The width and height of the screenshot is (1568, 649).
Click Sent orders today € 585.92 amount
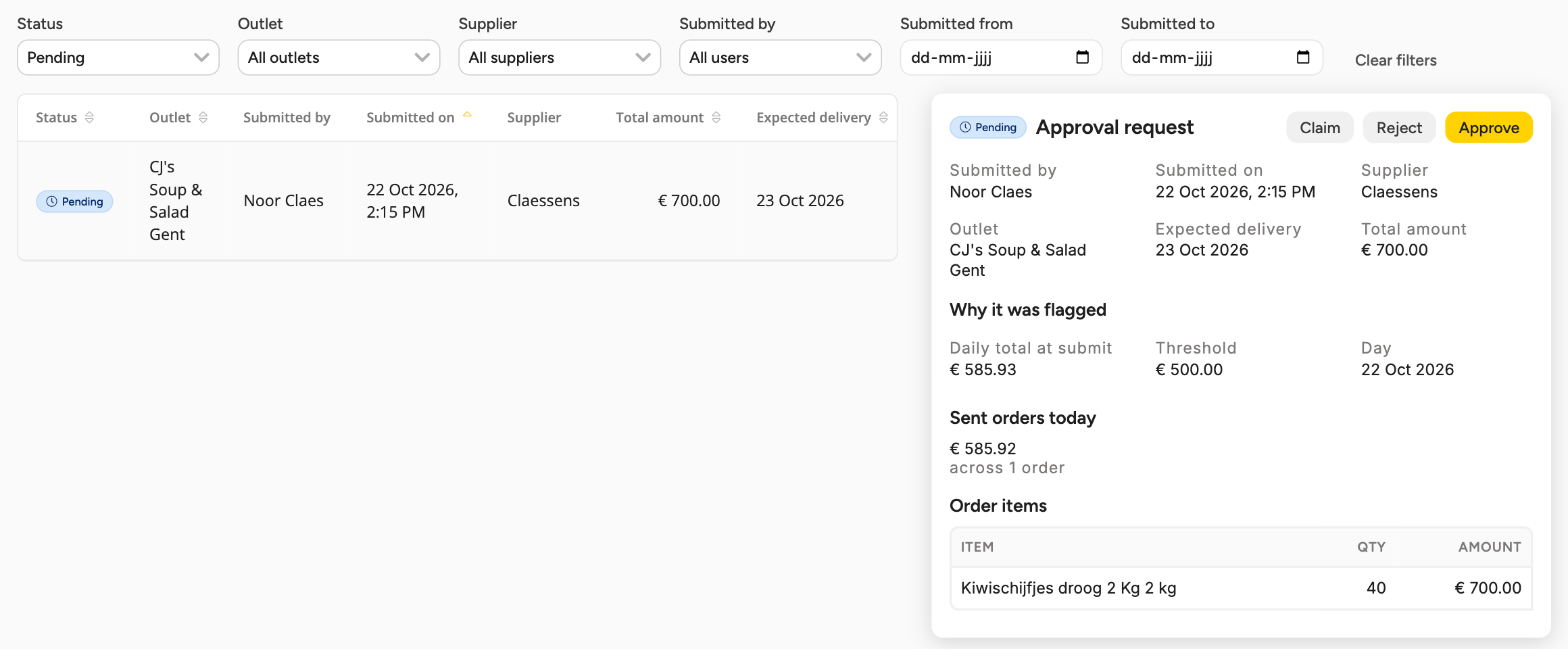(x=983, y=449)
